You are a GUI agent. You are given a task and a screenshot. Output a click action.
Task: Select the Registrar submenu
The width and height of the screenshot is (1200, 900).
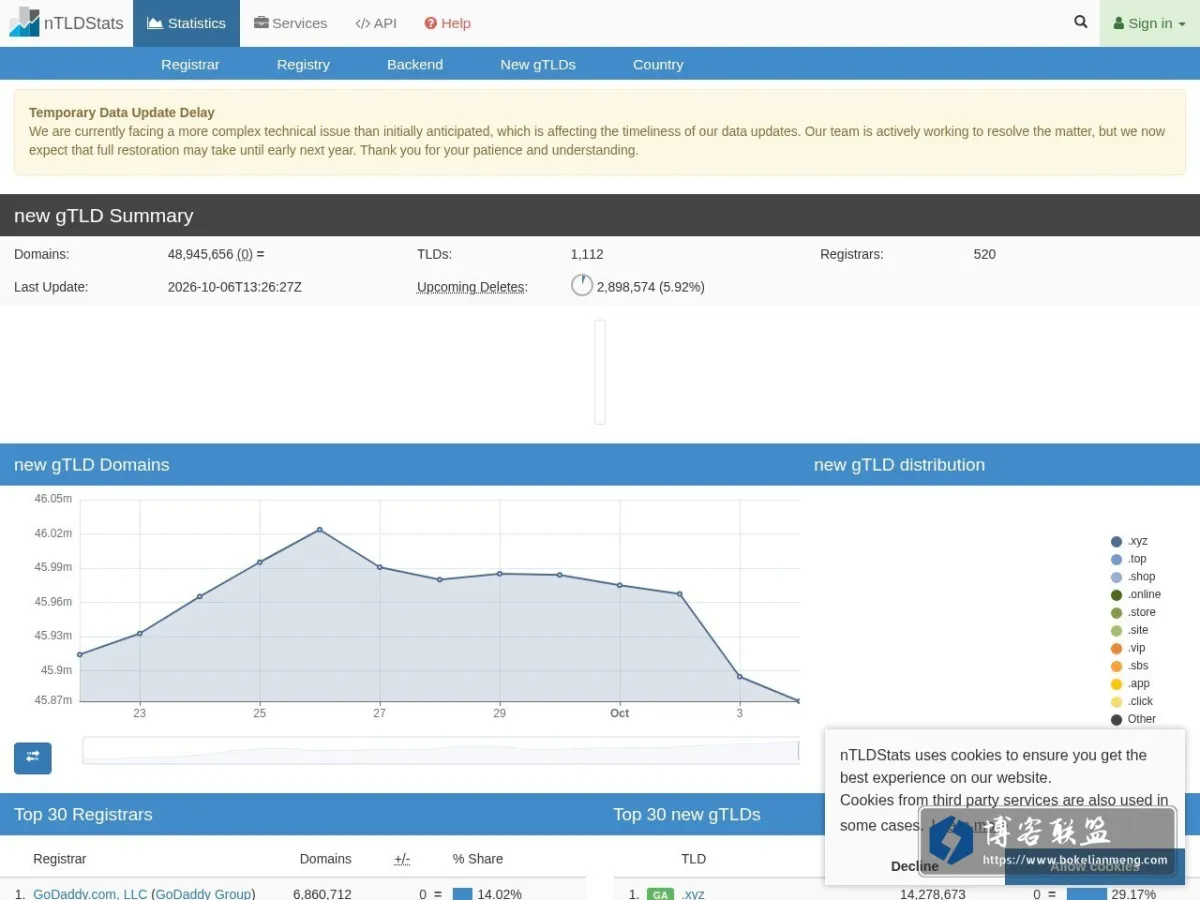point(190,64)
